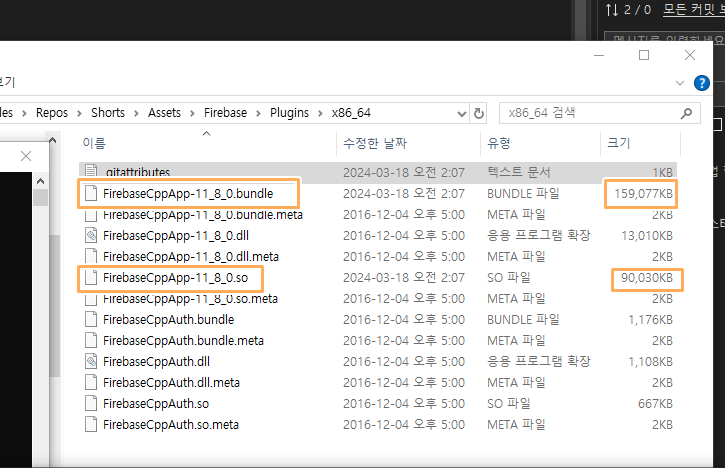Open subfolder arrow after Firebase breadcrumb
Screen dimensions: 725x475
[258, 113]
